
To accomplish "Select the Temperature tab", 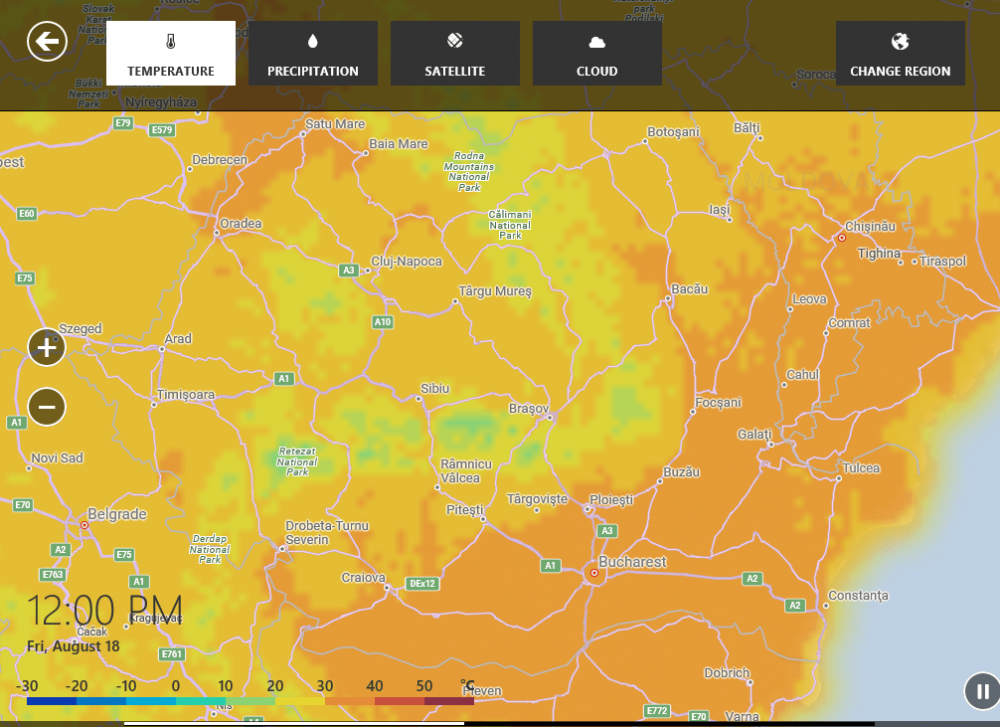I will (x=170, y=54).
